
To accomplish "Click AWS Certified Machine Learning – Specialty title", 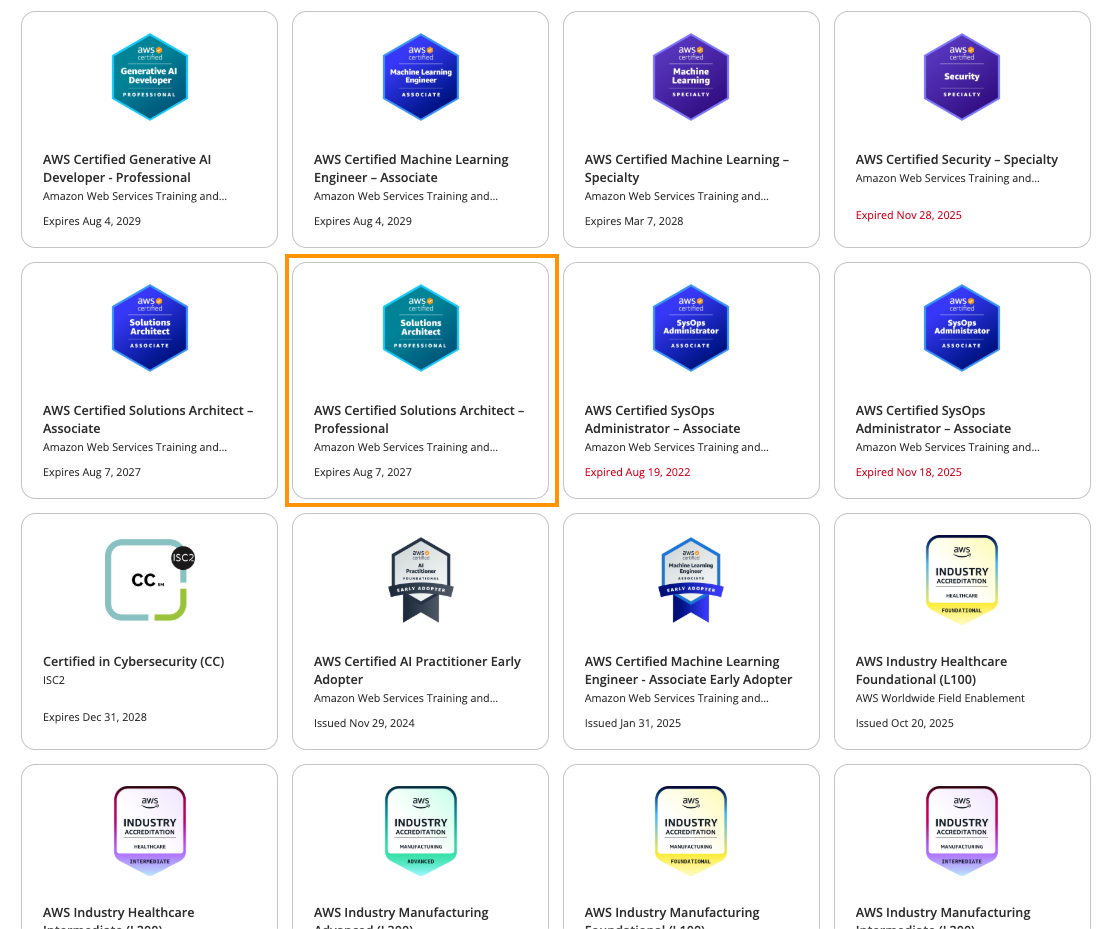I will tap(687, 168).
